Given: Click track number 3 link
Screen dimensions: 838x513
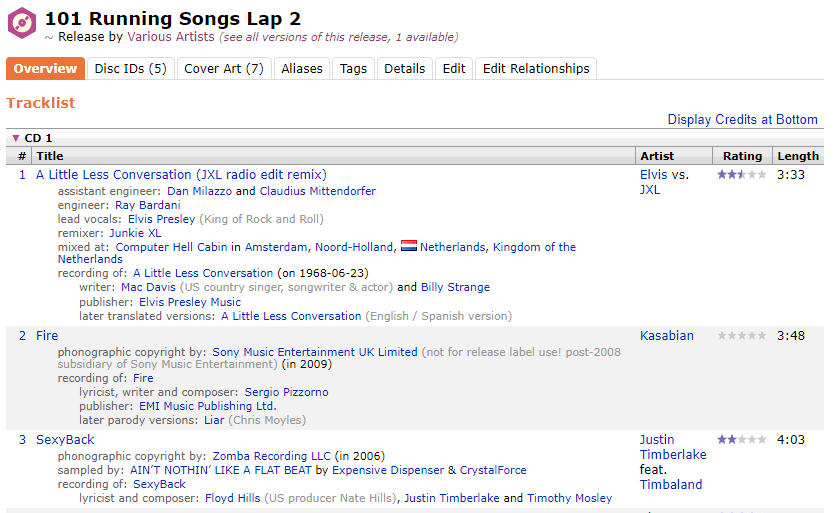Looking at the screenshot, I should point(22,440).
